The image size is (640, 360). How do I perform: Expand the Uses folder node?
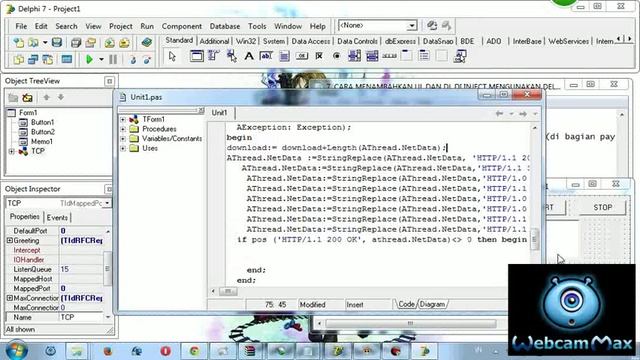click(123, 149)
